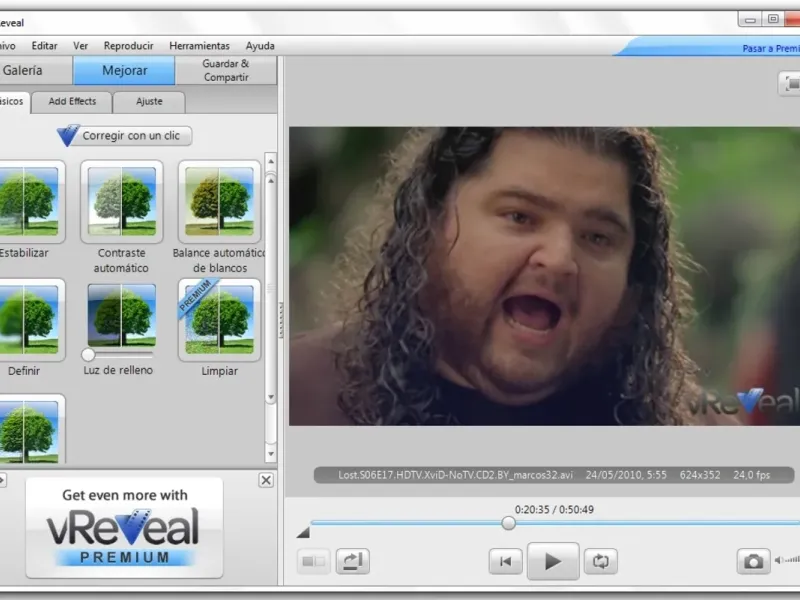This screenshot has height=600, width=800.
Task: Select the Luz de relleno effect
Action: [x=121, y=315]
